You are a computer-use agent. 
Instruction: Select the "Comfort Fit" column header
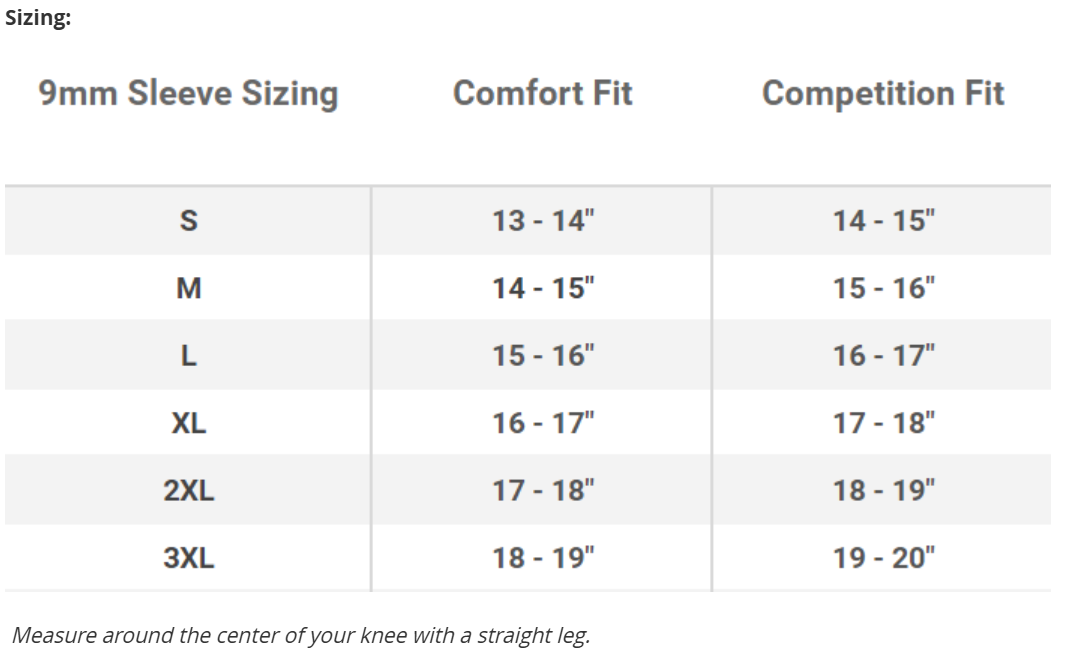pyautogui.click(x=542, y=94)
